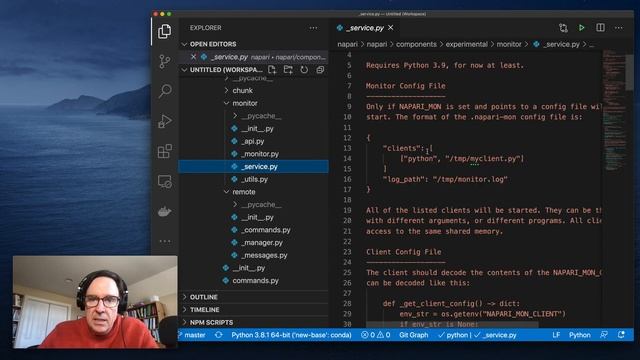Open Git Graph from status bar
This screenshot has height=360, width=640.
coord(413,335)
